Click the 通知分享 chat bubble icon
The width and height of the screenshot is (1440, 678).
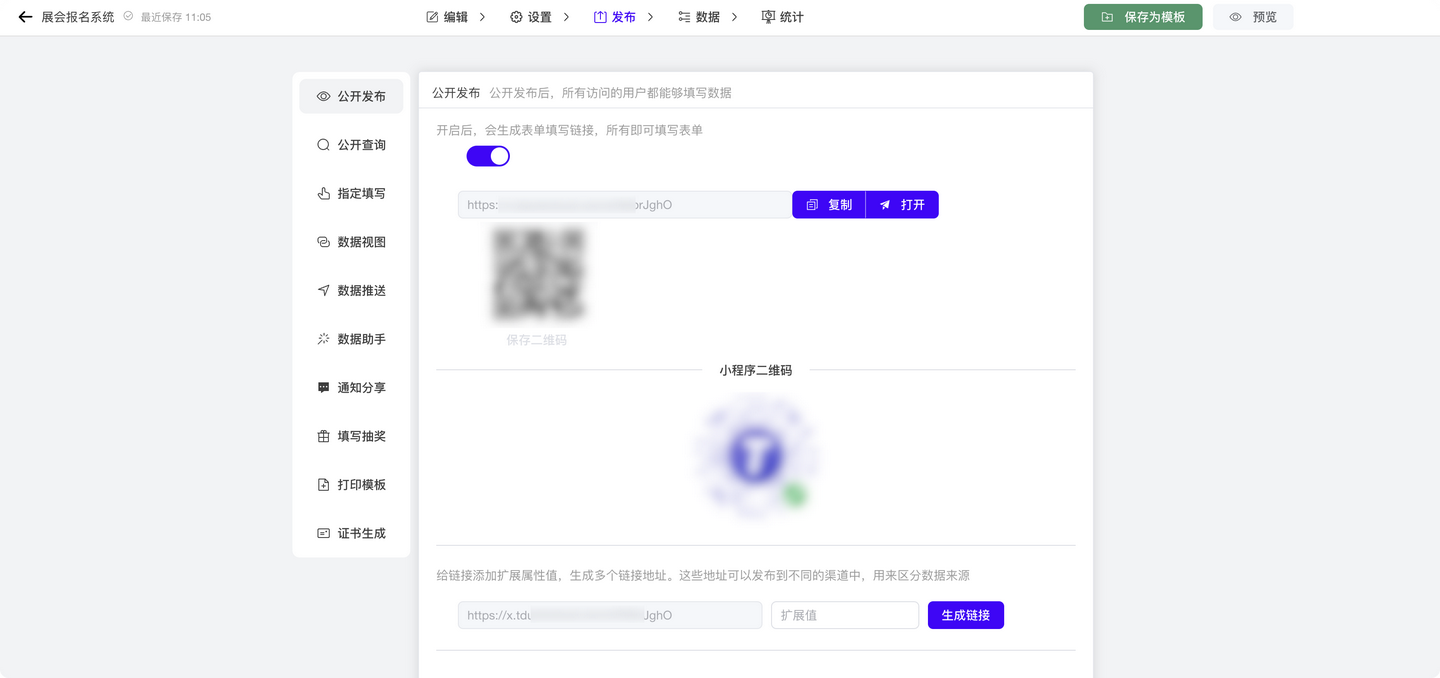tap(323, 387)
